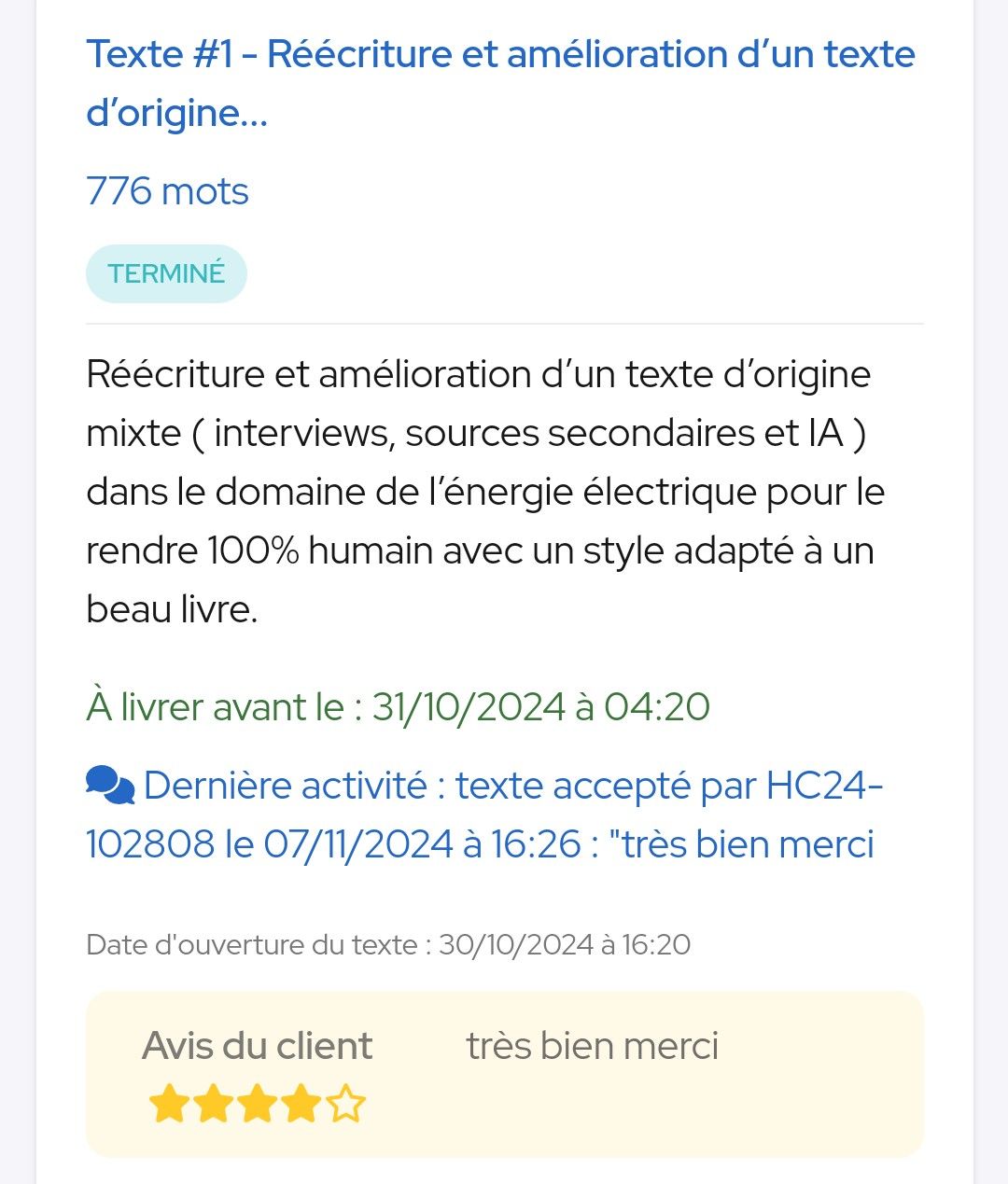Select the TERMINÉ status badge
Image resolution: width=1008 pixels, height=1184 pixels.
pyautogui.click(x=166, y=273)
